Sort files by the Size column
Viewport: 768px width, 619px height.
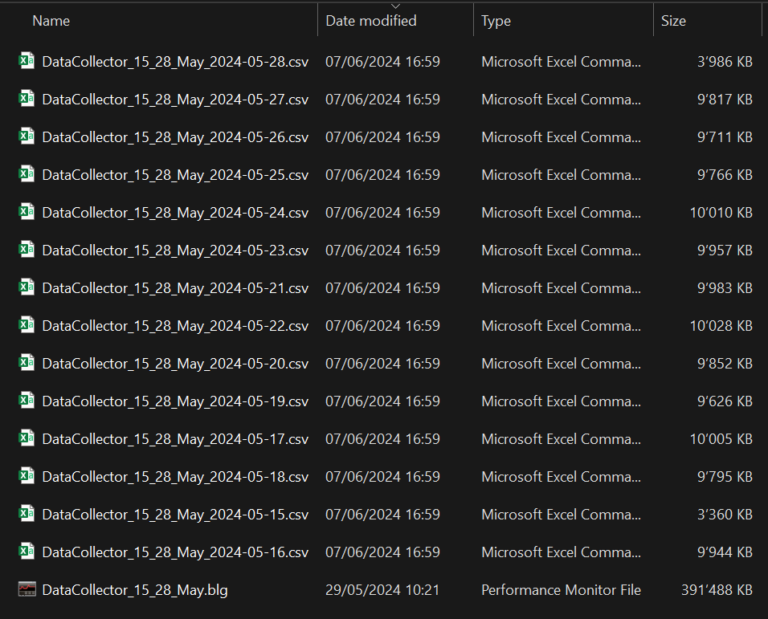[x=673, y=21]
